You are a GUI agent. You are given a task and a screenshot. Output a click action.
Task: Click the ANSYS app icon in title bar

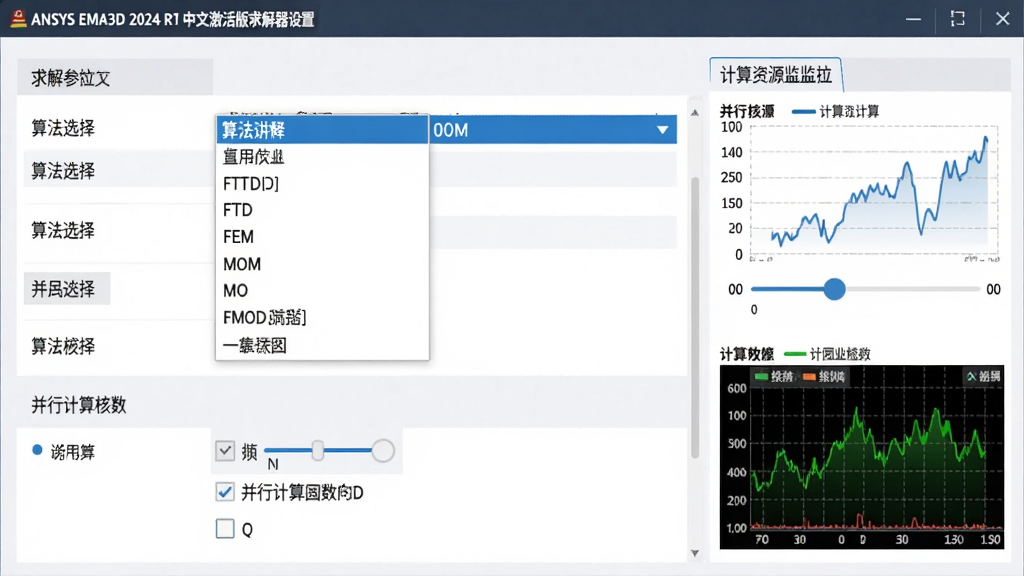coord(18,18)
